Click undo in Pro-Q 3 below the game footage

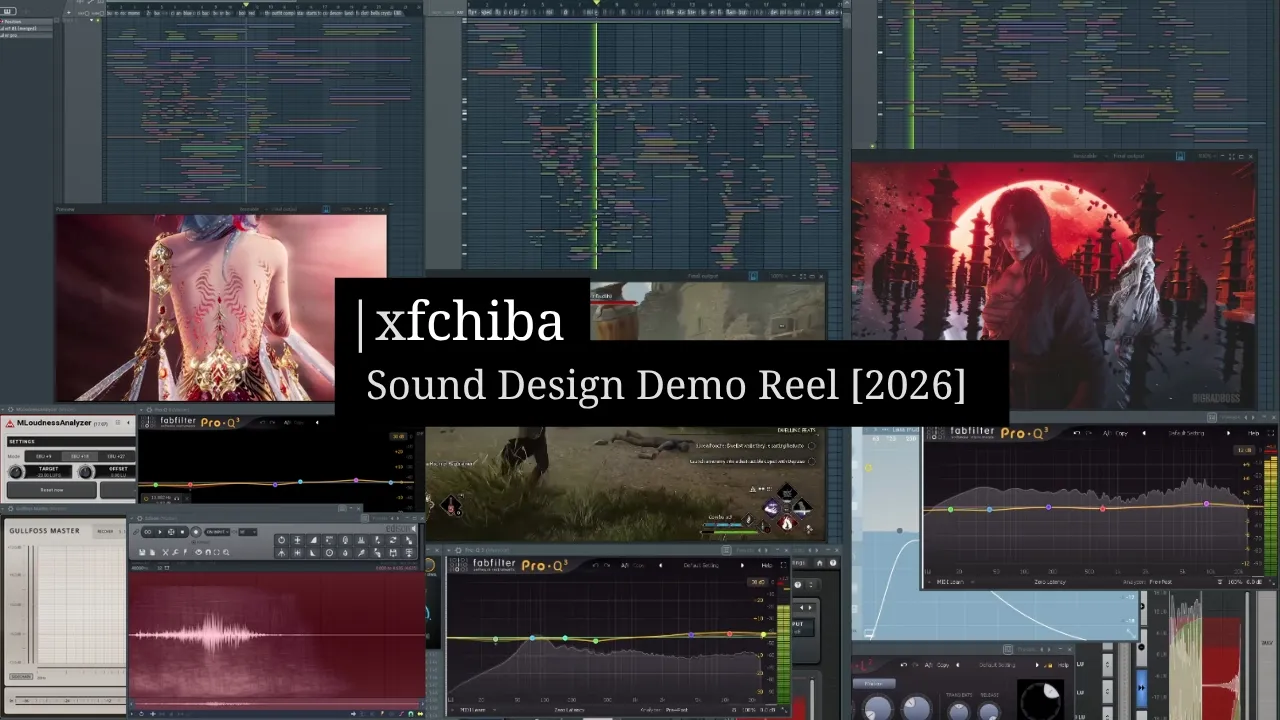pos(596,565)
